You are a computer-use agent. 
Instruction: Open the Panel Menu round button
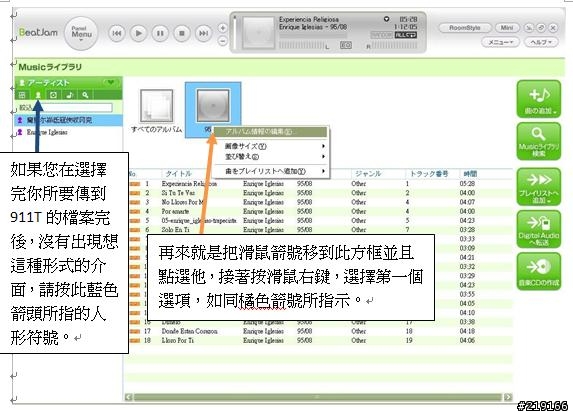[x=81, y=33]
